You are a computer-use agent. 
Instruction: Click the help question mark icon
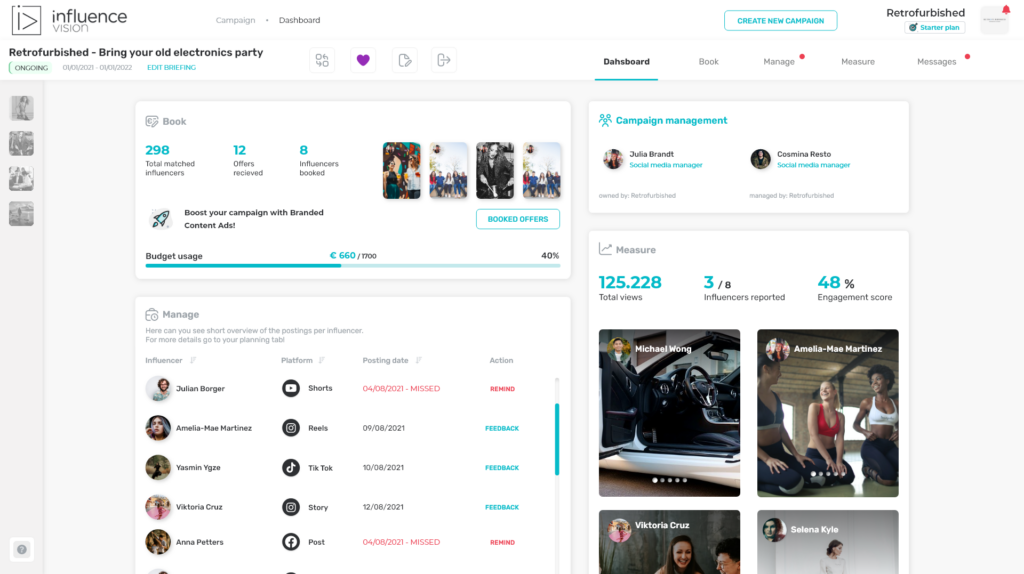22,549
